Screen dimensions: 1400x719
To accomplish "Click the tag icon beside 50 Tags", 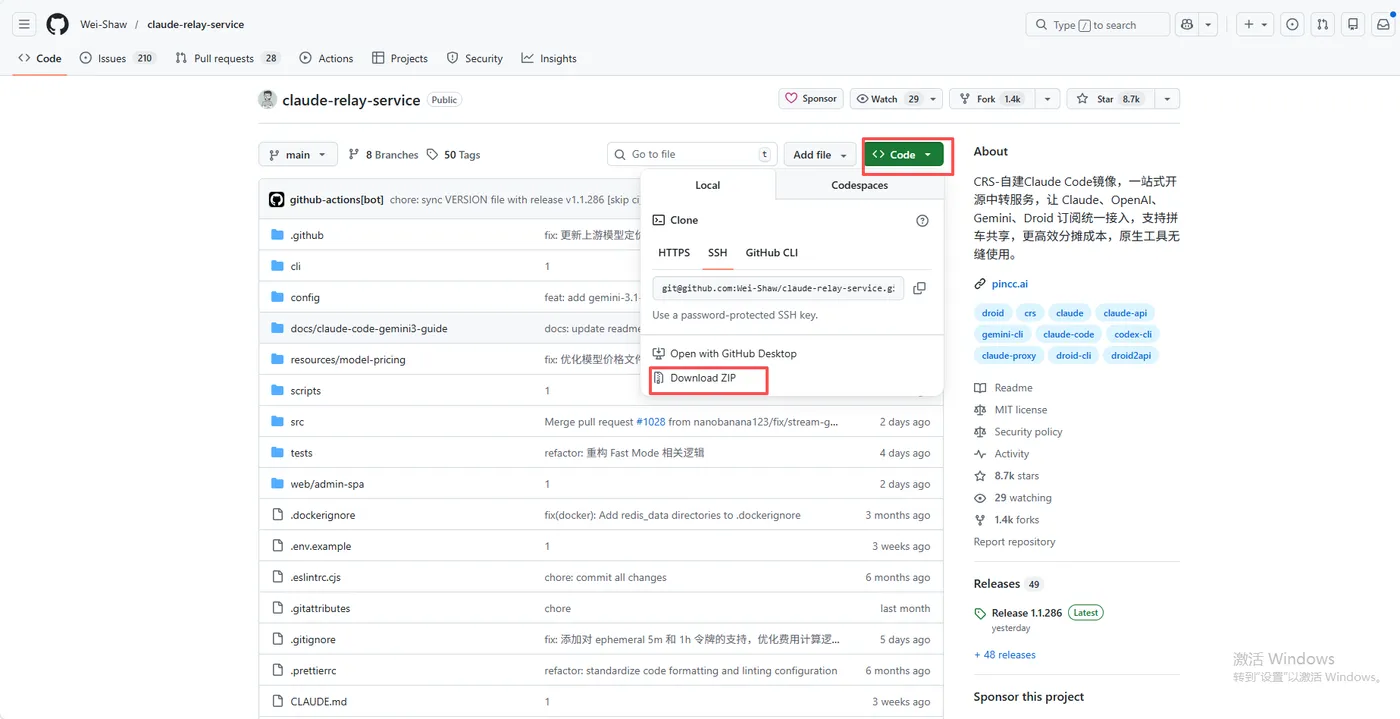I will click(x=432, y=155).
